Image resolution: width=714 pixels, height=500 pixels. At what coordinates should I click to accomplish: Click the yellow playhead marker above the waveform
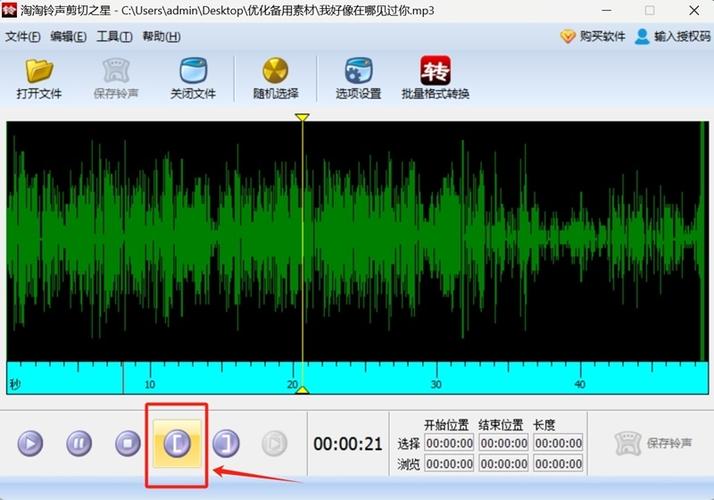(x=302, y=117)
